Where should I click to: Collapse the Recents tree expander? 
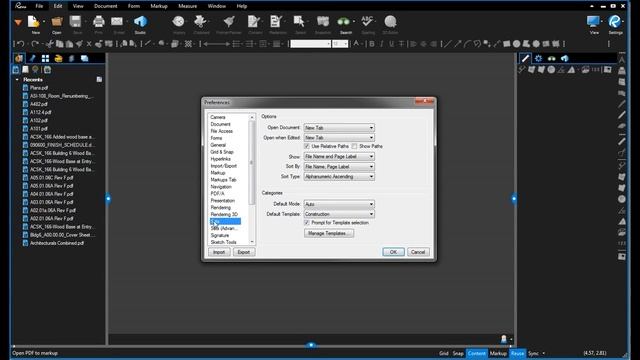click(x=17, y=80)
